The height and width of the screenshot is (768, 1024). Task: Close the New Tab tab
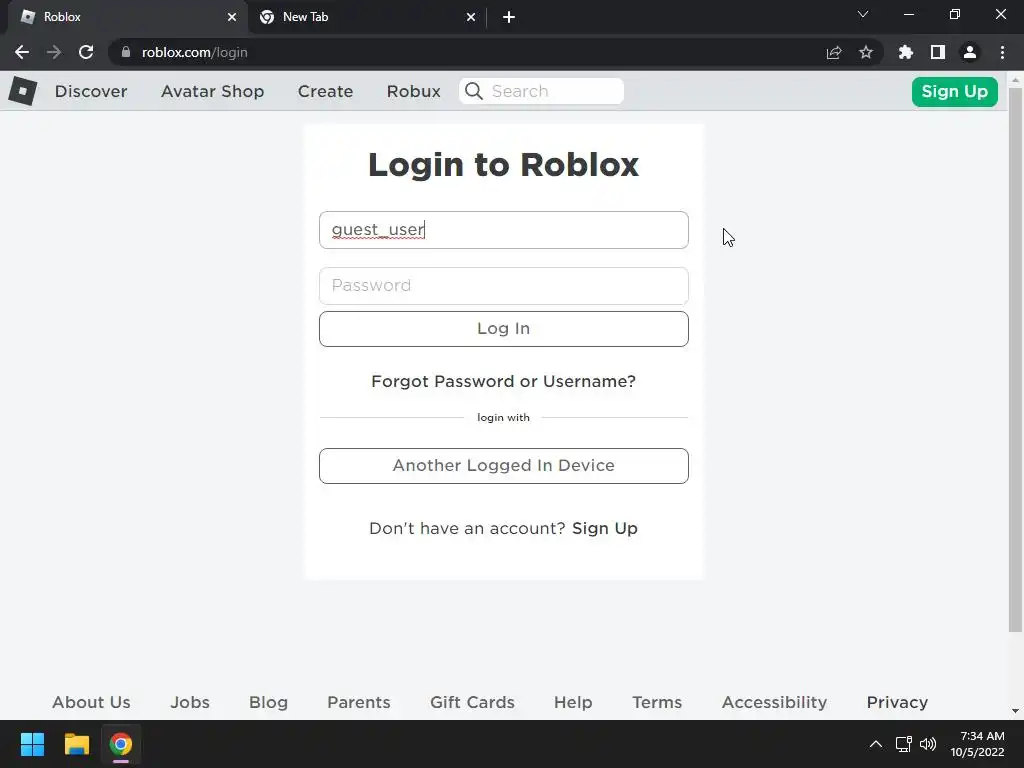pyautogui.click(x=471, y=17)
